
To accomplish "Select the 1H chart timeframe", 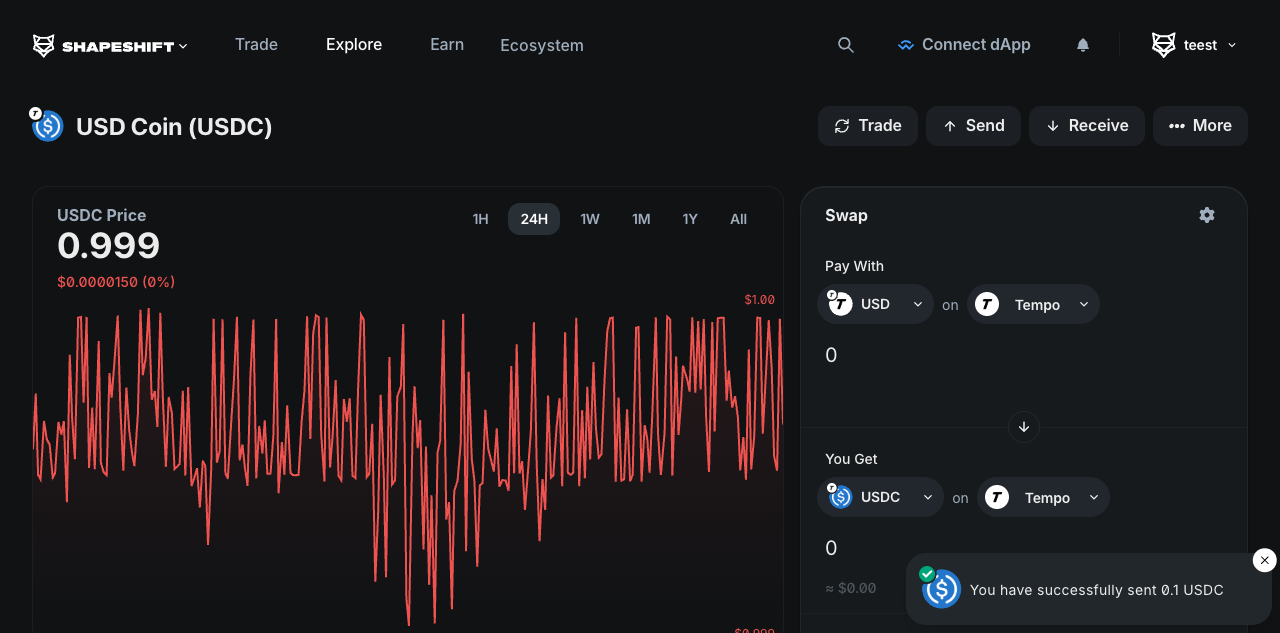I will coord(480,219).
